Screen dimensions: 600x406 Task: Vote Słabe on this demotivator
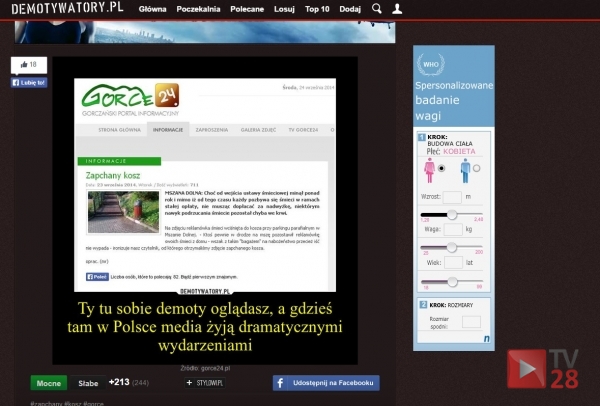(x=88, y=383)
